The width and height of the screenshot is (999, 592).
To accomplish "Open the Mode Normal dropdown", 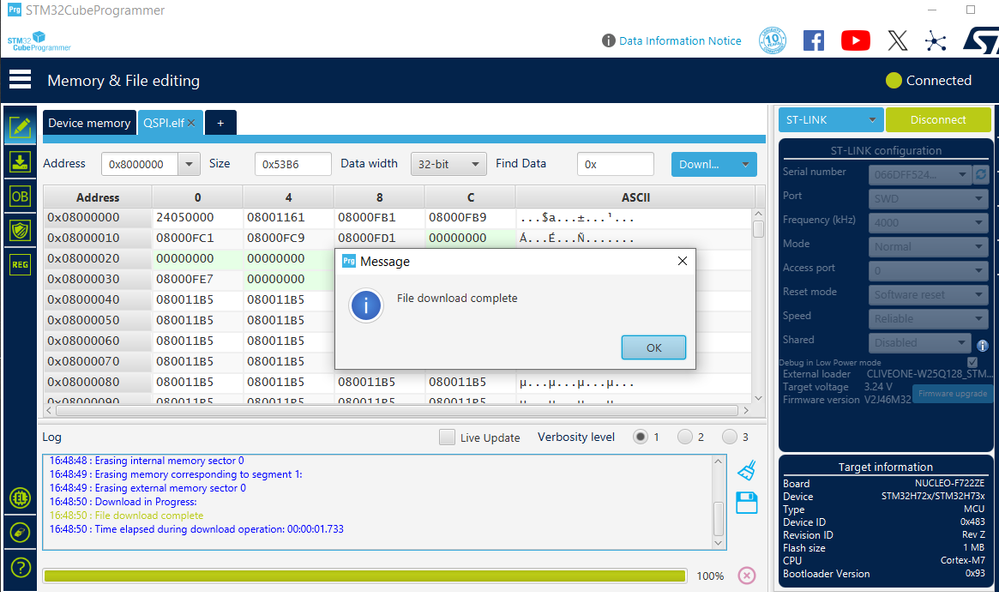I will (928, 247).
